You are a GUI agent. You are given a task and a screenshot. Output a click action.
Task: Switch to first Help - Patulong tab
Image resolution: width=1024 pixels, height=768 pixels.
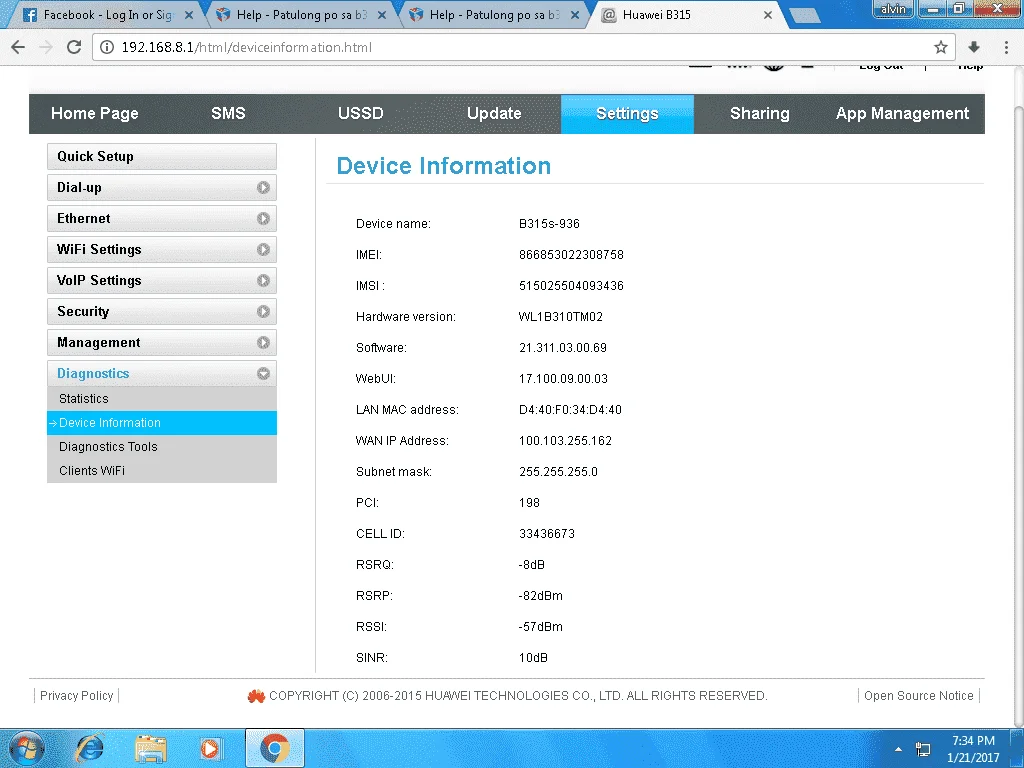pos(300,14)
